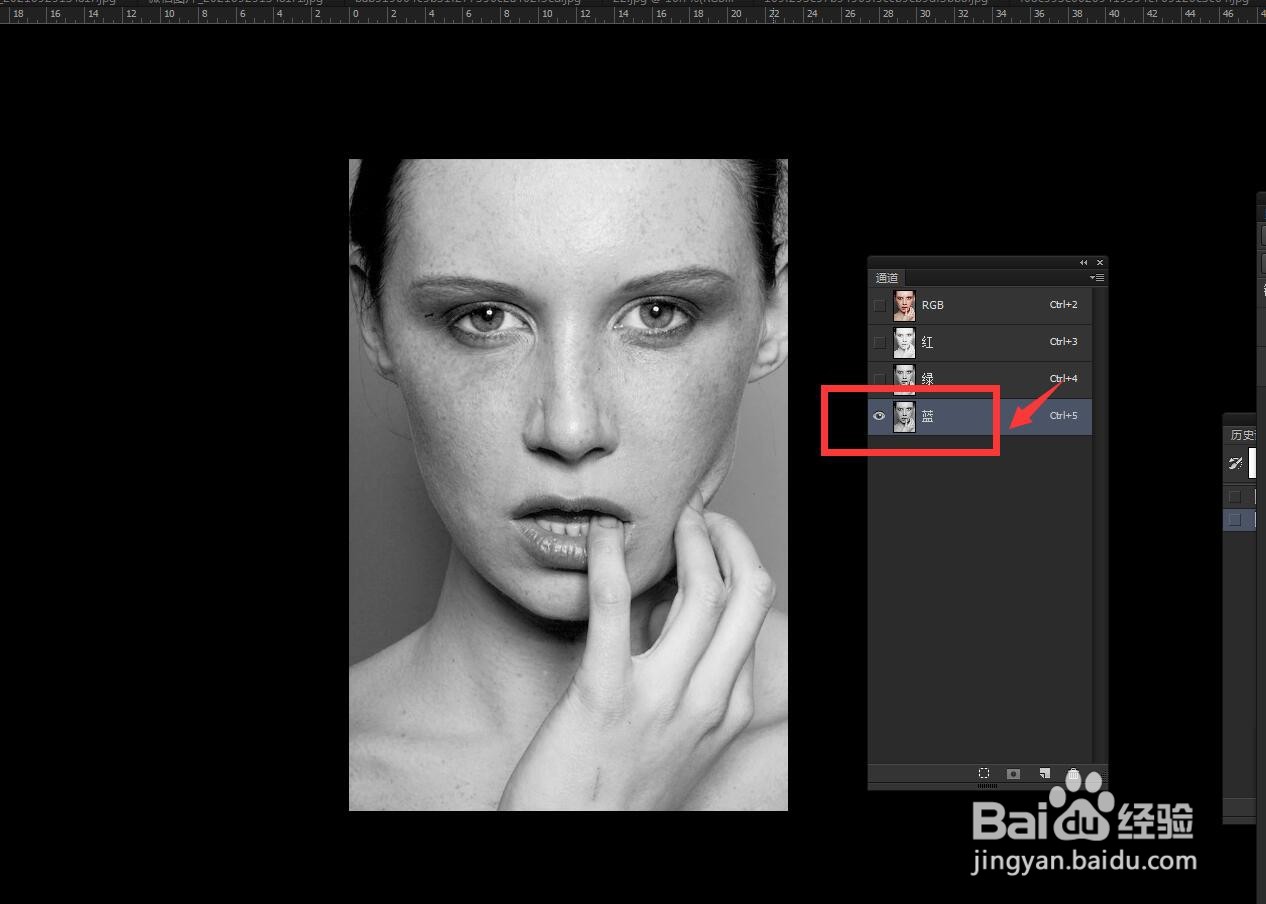Toggle visibility of the 红 channel
Screen dimensions: 1266x904
point(880,342)
